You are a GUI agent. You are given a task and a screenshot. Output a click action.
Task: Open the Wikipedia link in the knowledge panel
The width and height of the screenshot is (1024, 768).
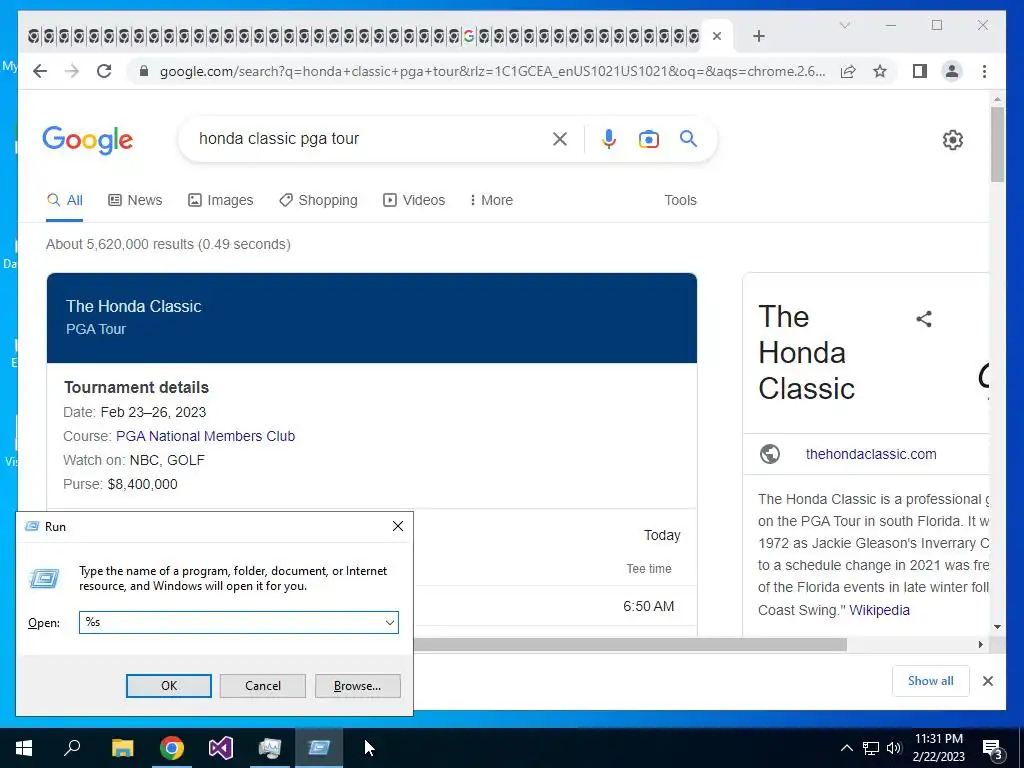(x=879, y=610)
